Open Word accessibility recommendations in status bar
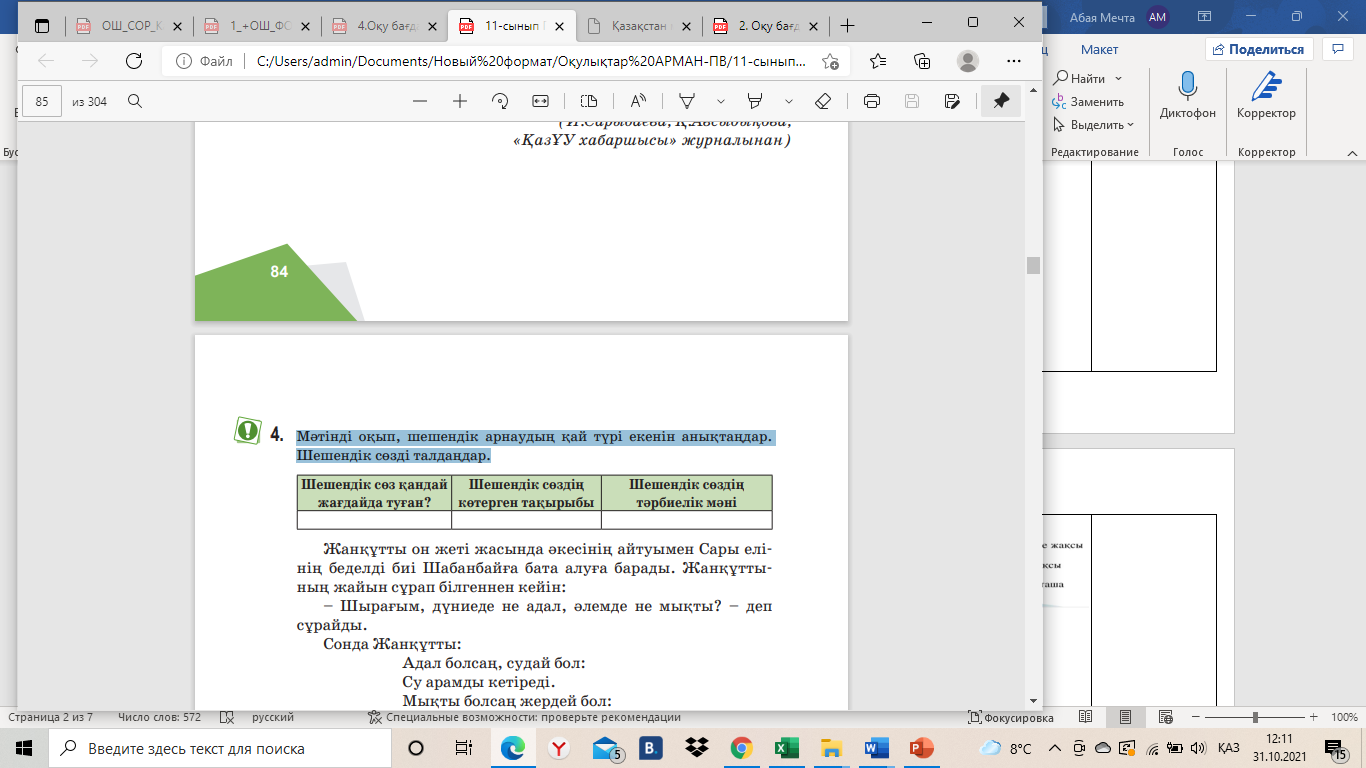 525,717
